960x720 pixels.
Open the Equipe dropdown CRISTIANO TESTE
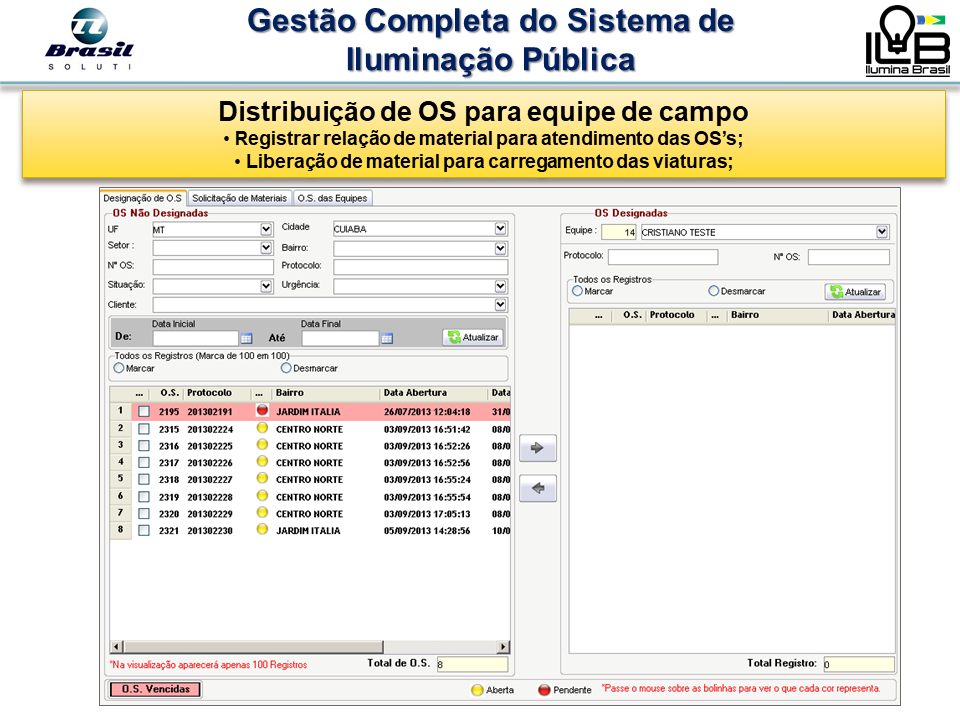tap(882, 232)
